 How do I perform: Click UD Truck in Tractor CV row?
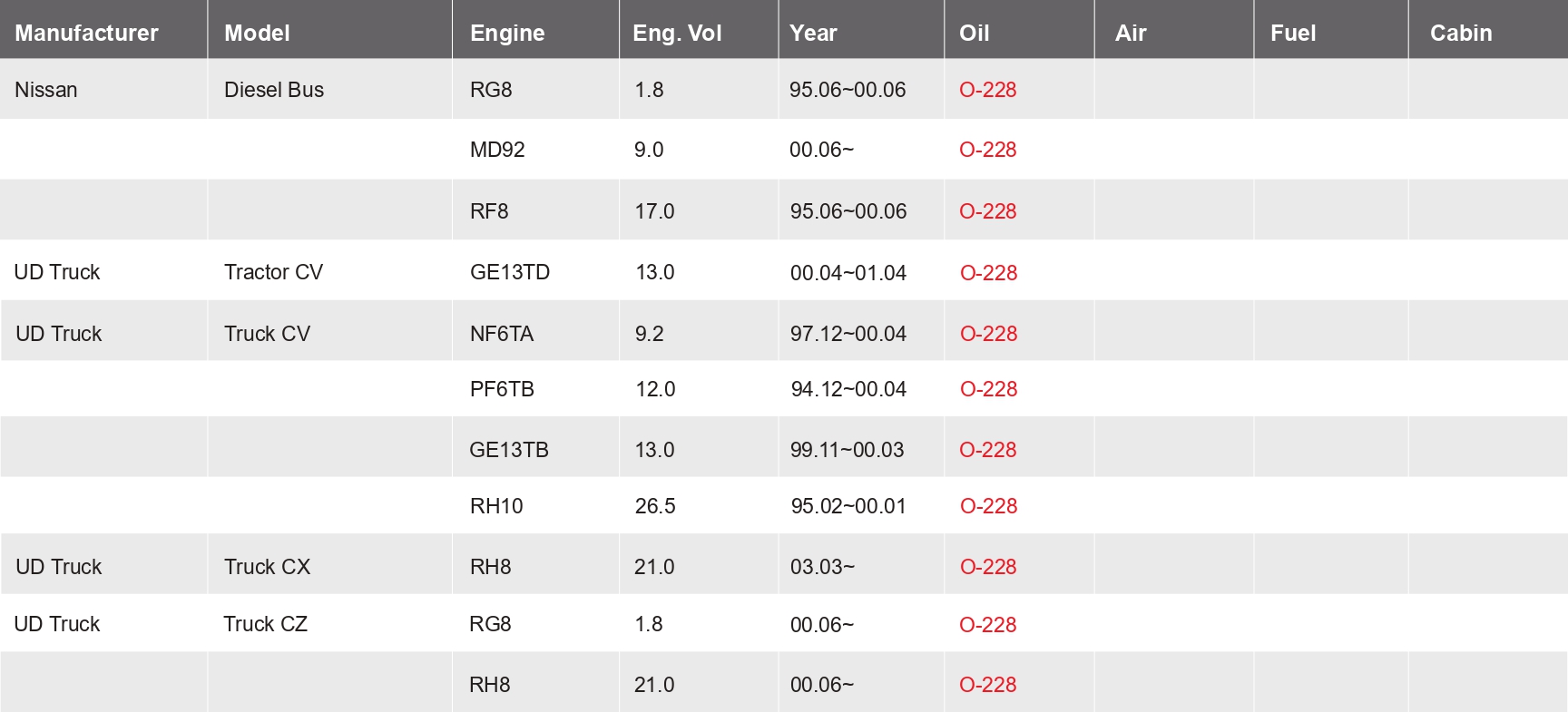point(57,272)
